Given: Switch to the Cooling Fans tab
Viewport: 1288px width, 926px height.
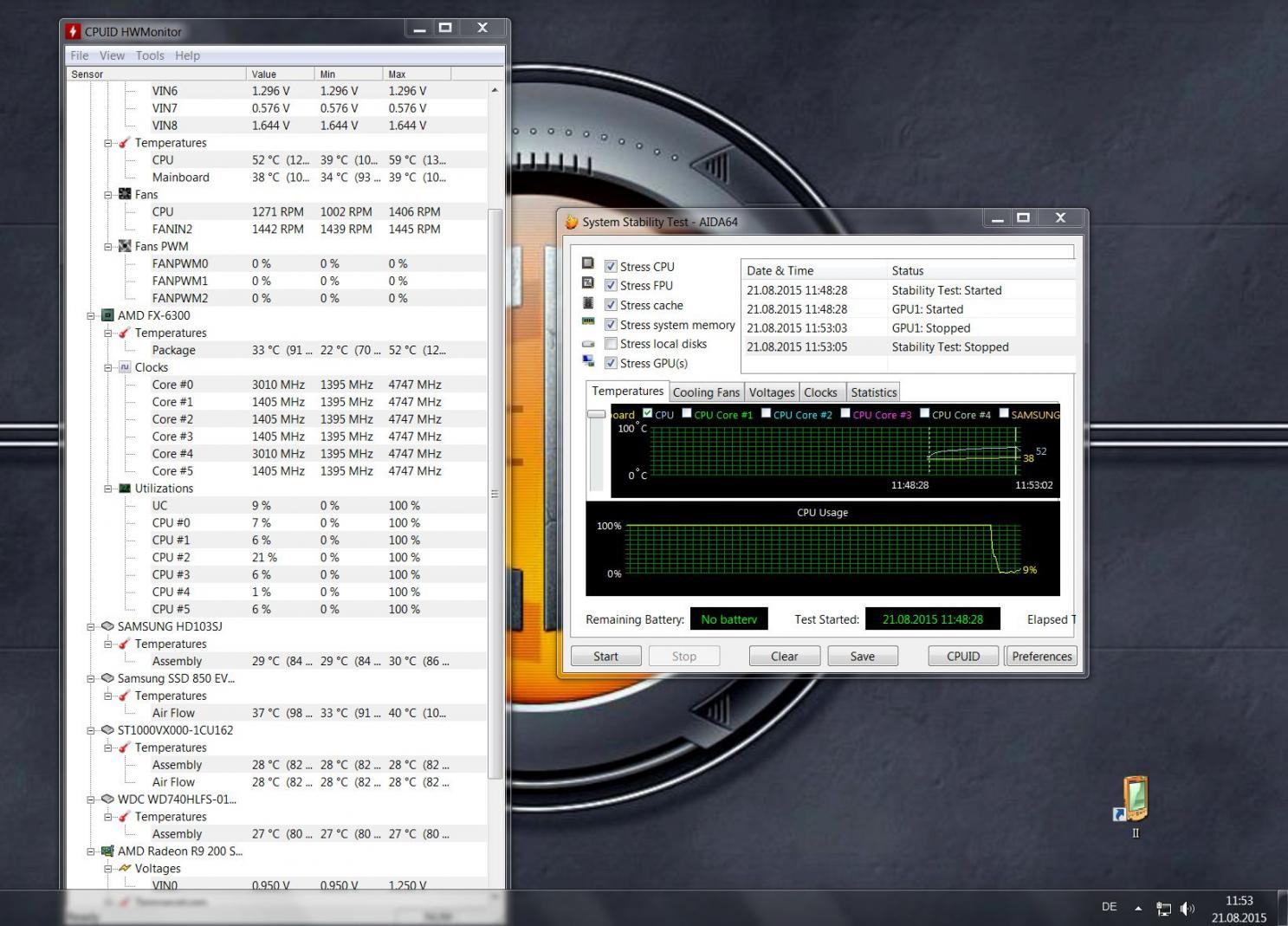Looking at the screenshot, I should click(x=706, y=392).
